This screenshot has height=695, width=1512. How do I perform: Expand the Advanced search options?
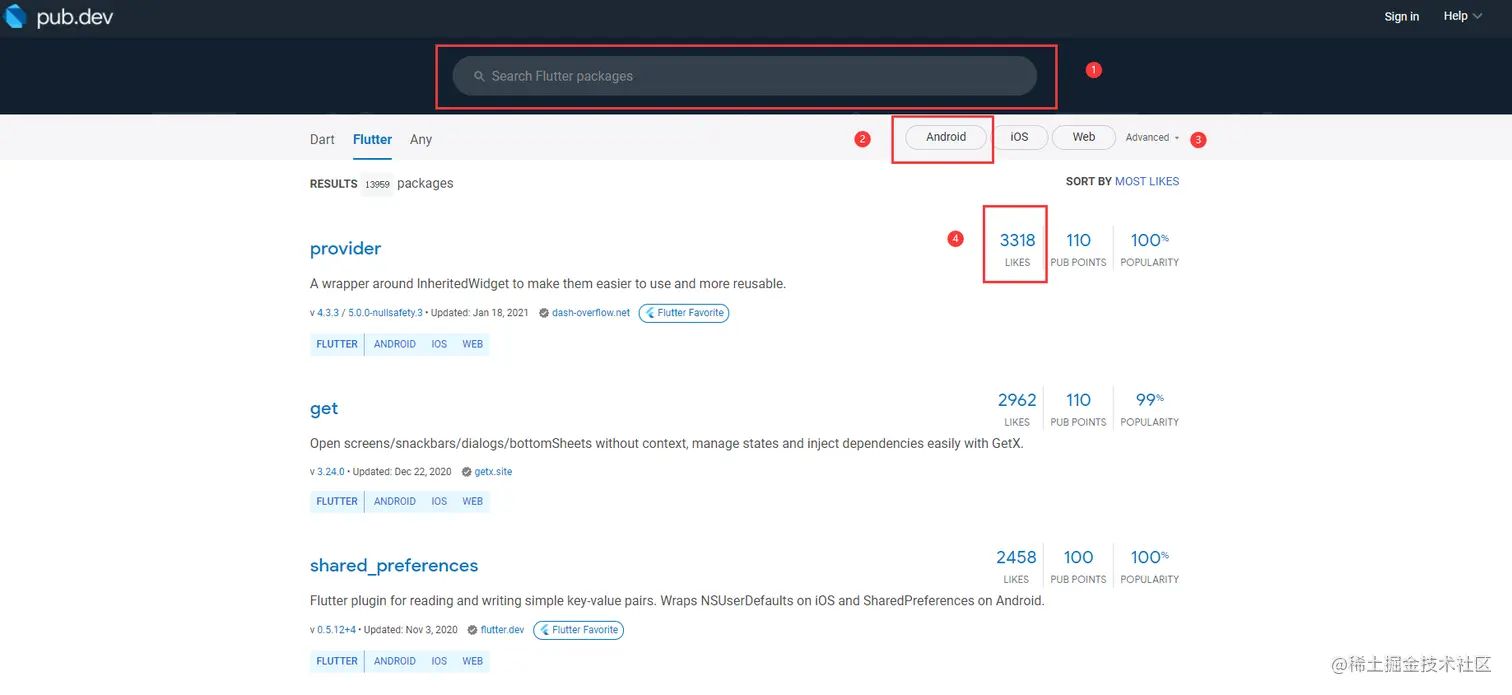point(1152,138)
